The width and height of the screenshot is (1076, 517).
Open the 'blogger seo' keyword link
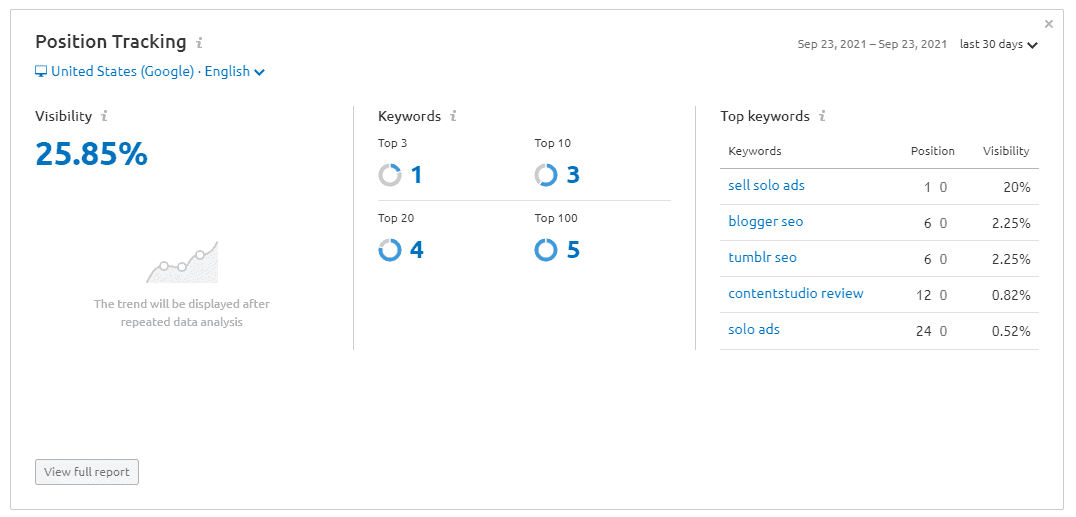[765, 222]
